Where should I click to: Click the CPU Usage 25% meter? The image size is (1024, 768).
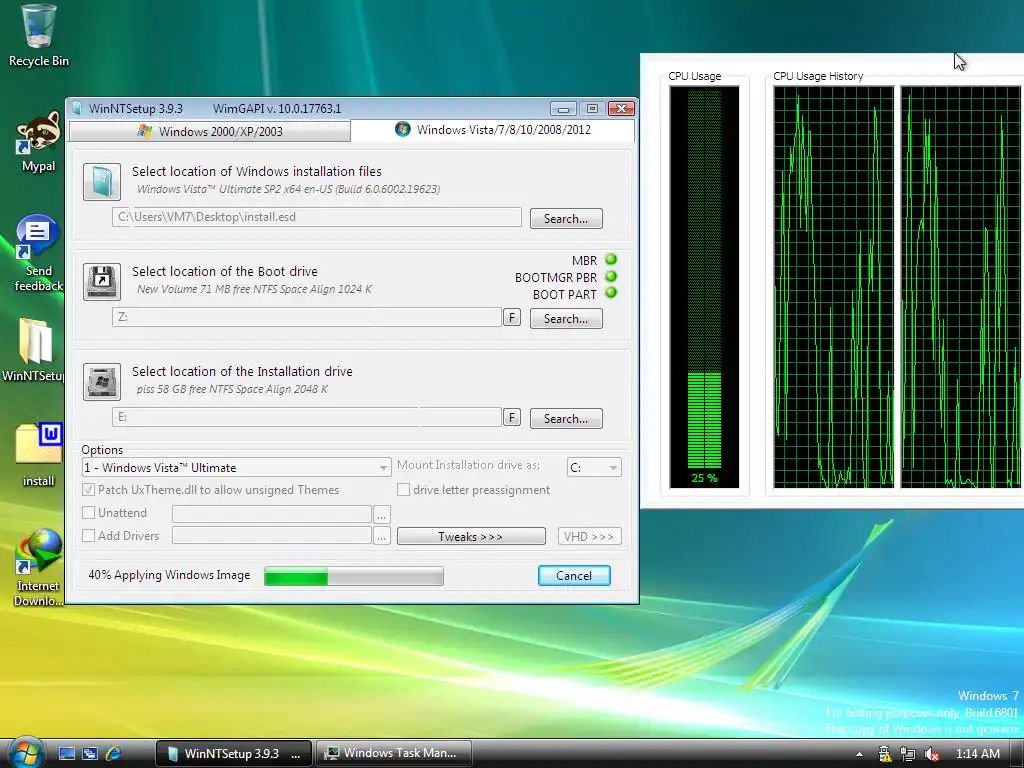704,287
